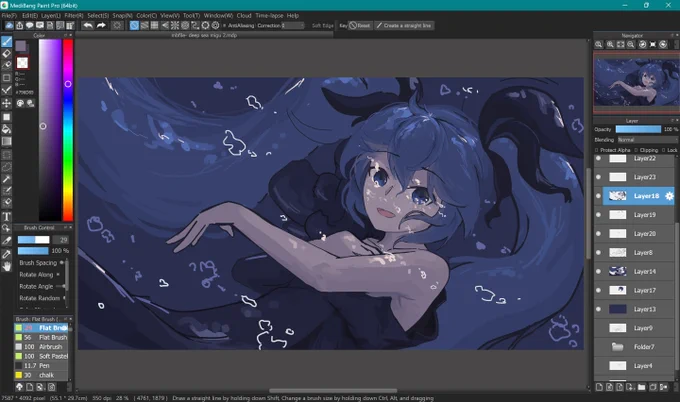The image size is (680, 402).
Task: Click the rainbow hue strip
Action: point(68,130)
